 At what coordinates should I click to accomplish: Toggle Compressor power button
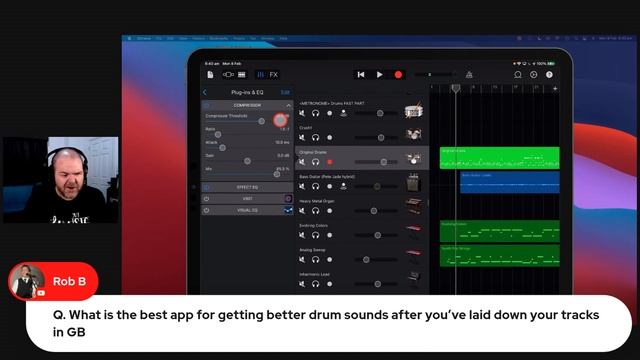(207, 105)
